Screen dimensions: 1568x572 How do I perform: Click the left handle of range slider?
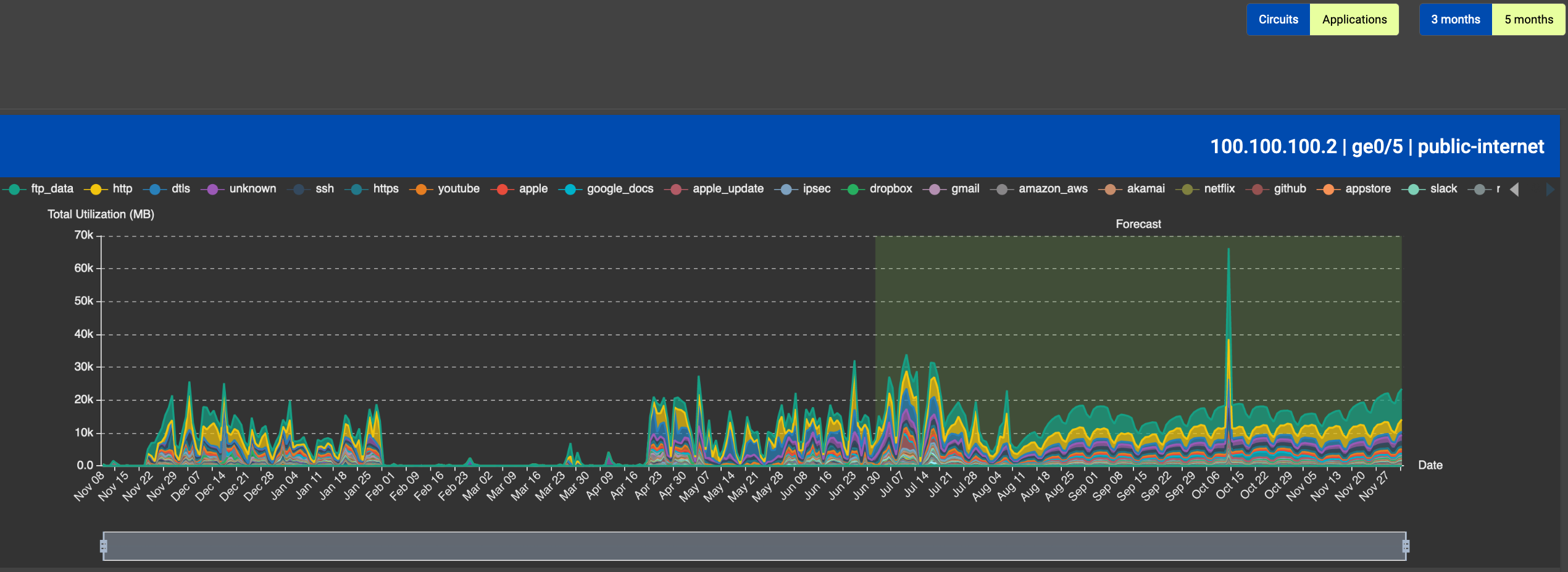tap(104, 546)
